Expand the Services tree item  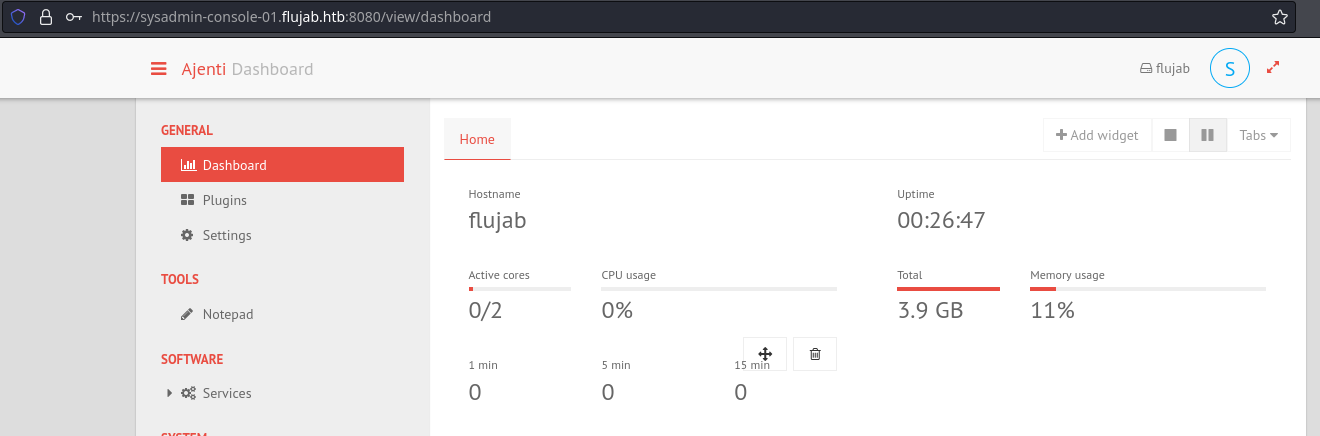[170, 393]
